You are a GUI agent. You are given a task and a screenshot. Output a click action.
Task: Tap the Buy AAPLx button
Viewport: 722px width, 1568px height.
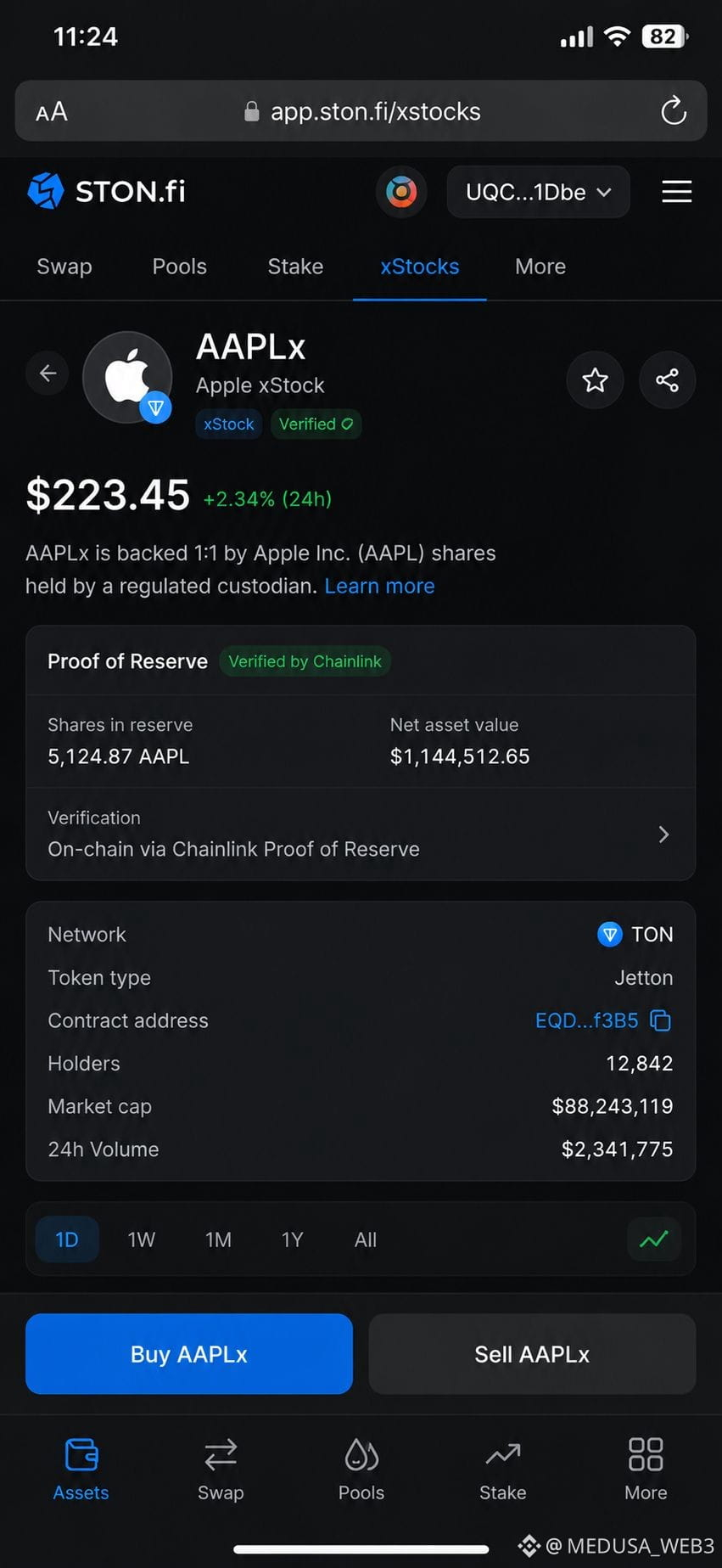[x=189, y=1354]
